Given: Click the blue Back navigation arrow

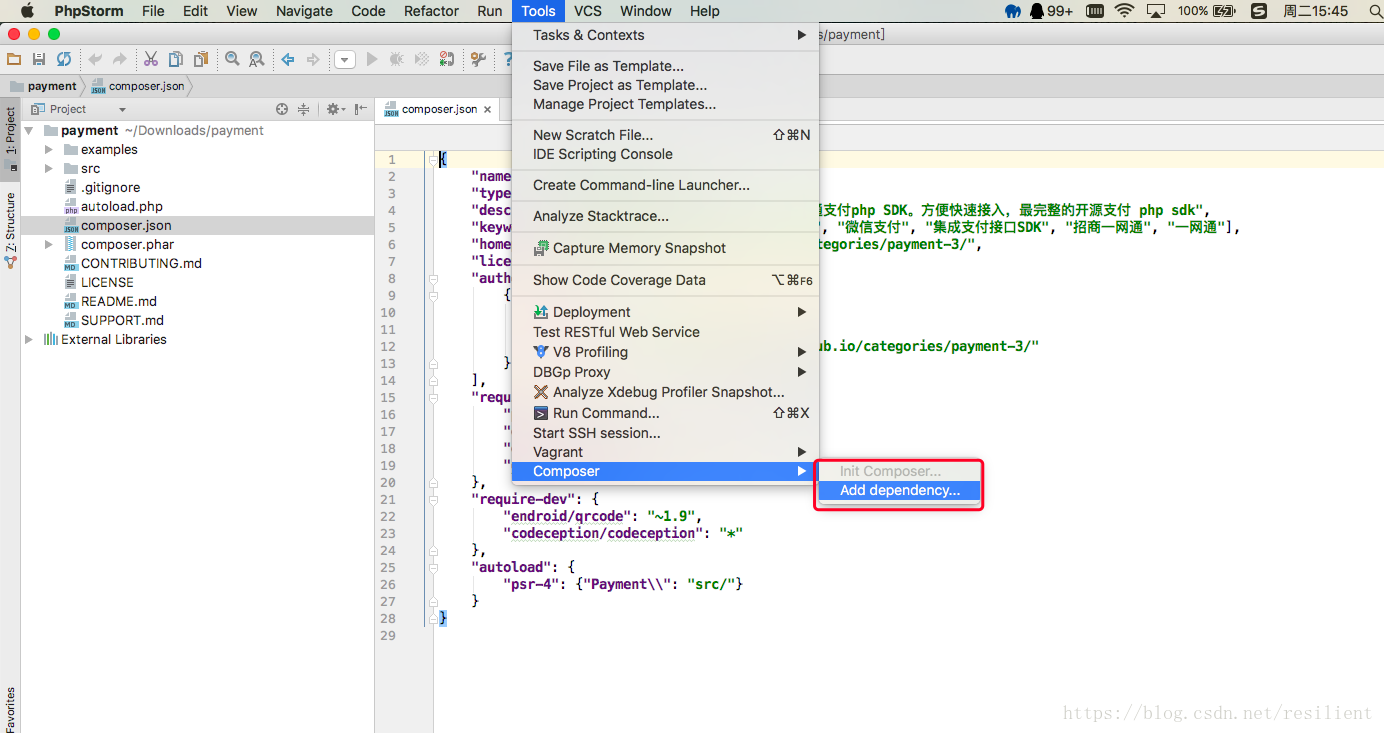Looking at the screenshot, I should click(288, 60).
